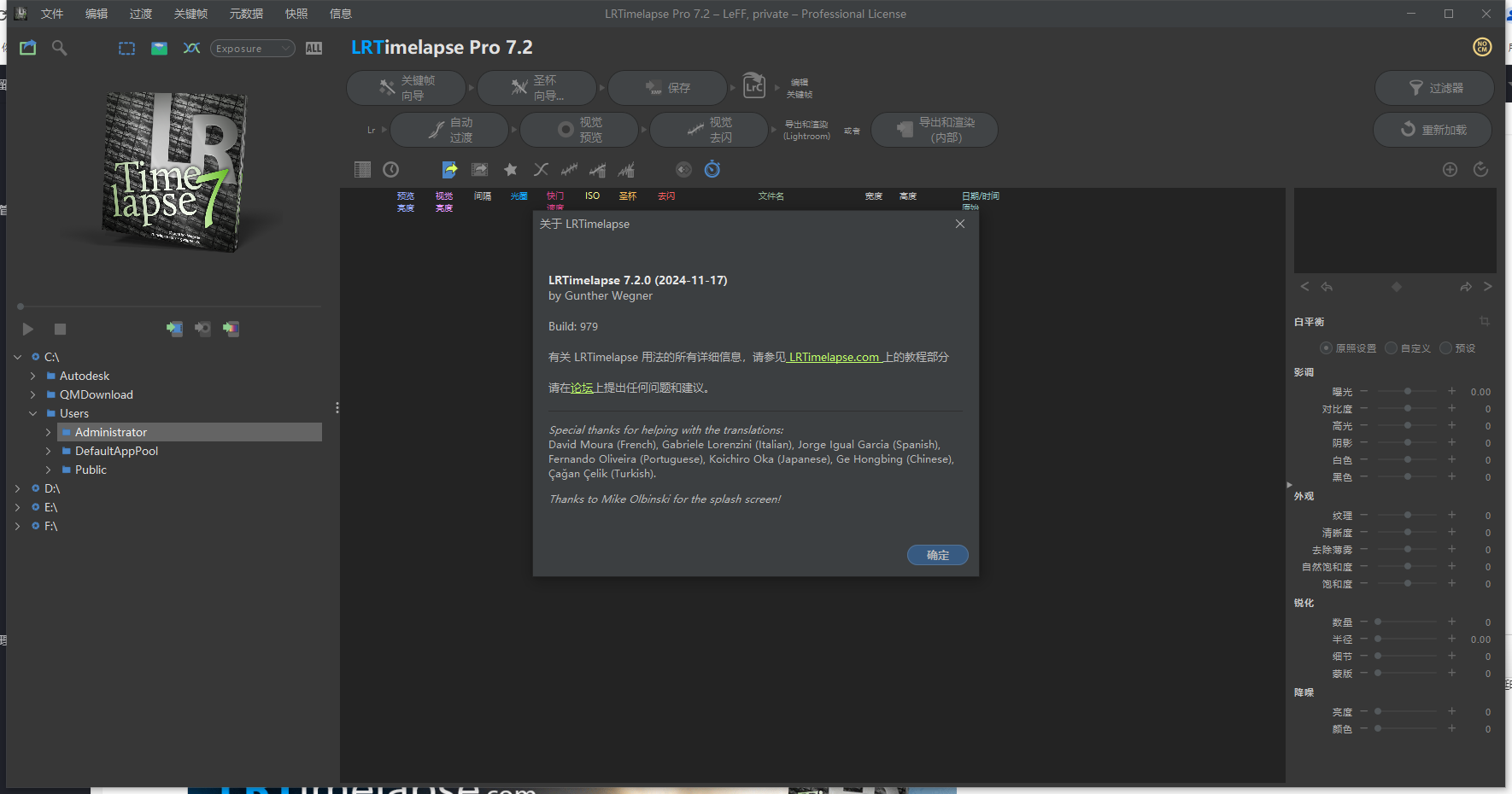Expand the D:\ drive node

(x=18, y=488)
